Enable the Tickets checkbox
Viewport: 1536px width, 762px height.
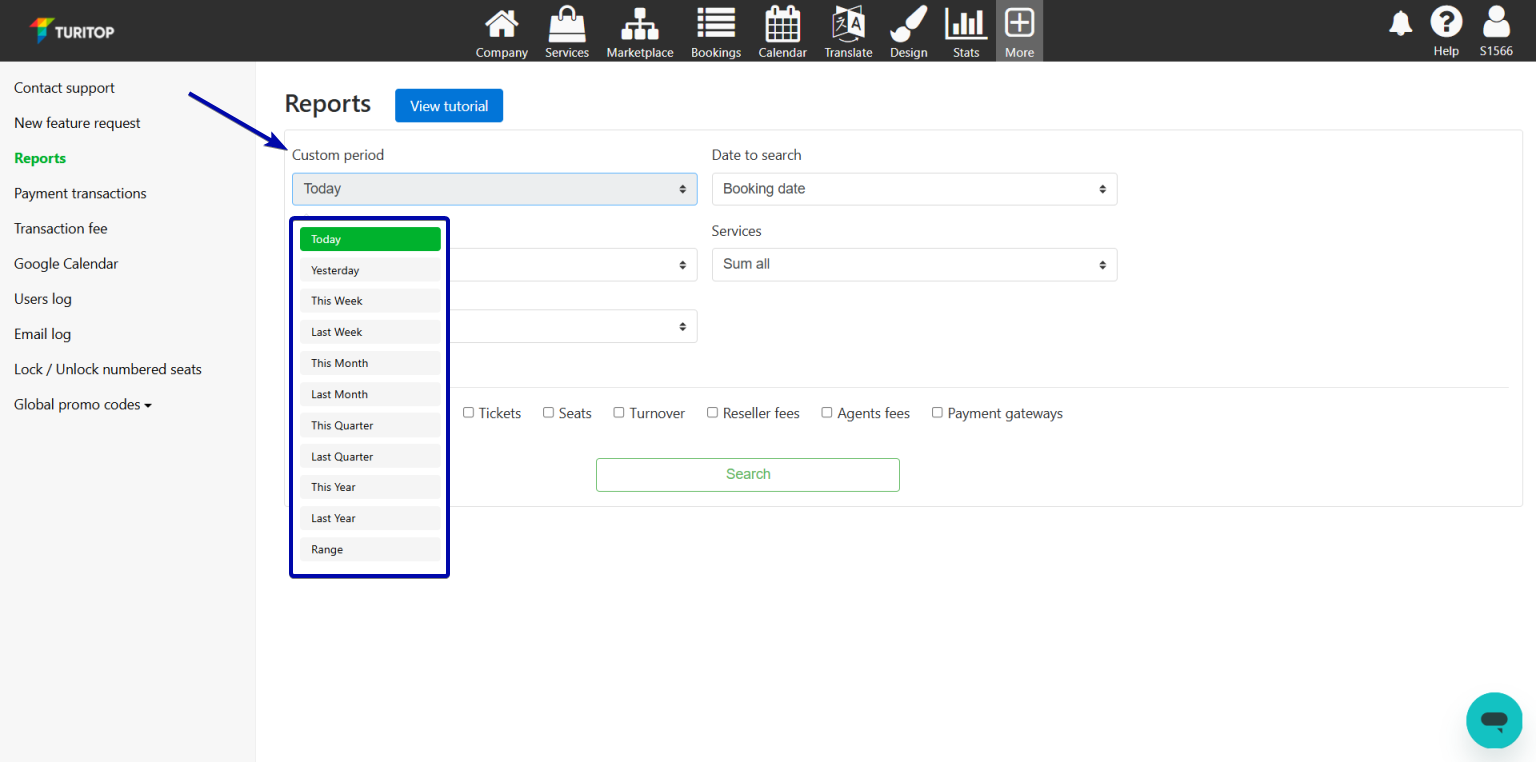[468, 412]
